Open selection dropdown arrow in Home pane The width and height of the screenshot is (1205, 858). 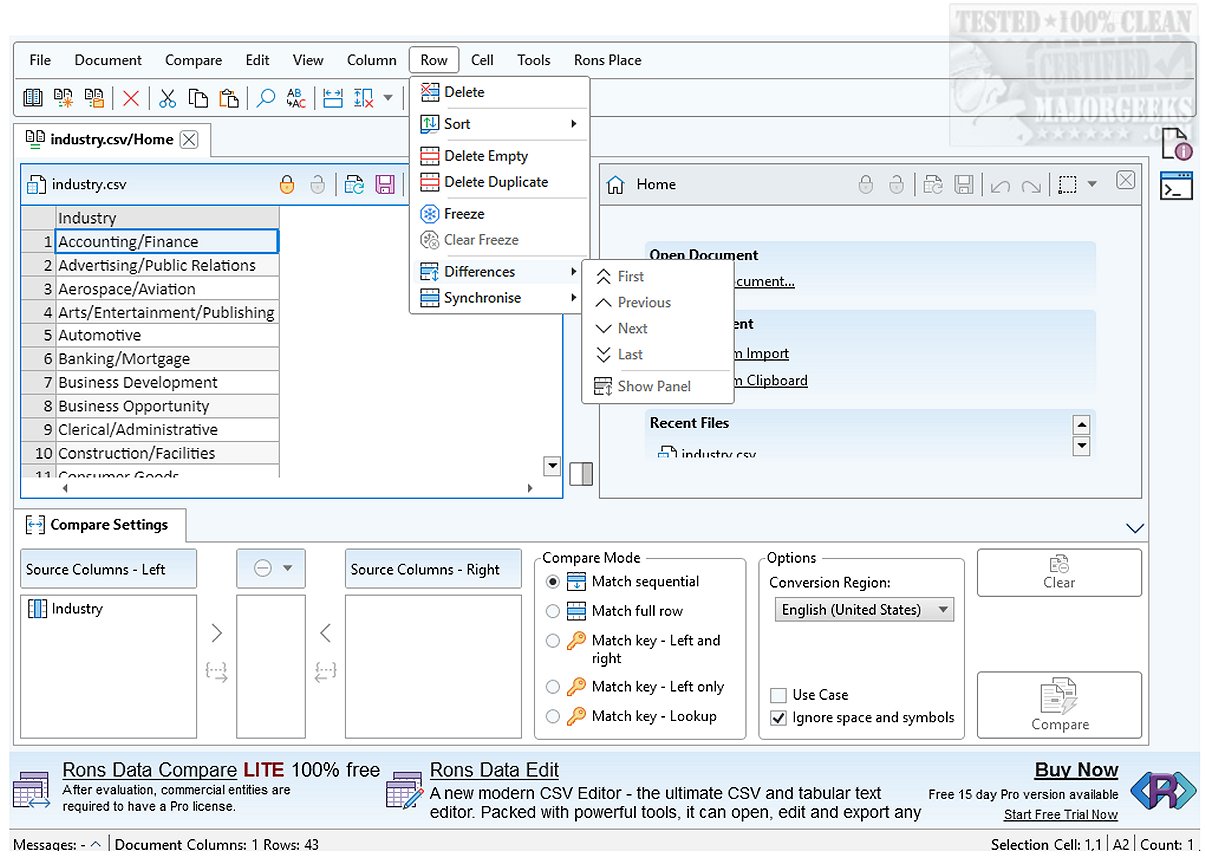[x=1092, y=184]
